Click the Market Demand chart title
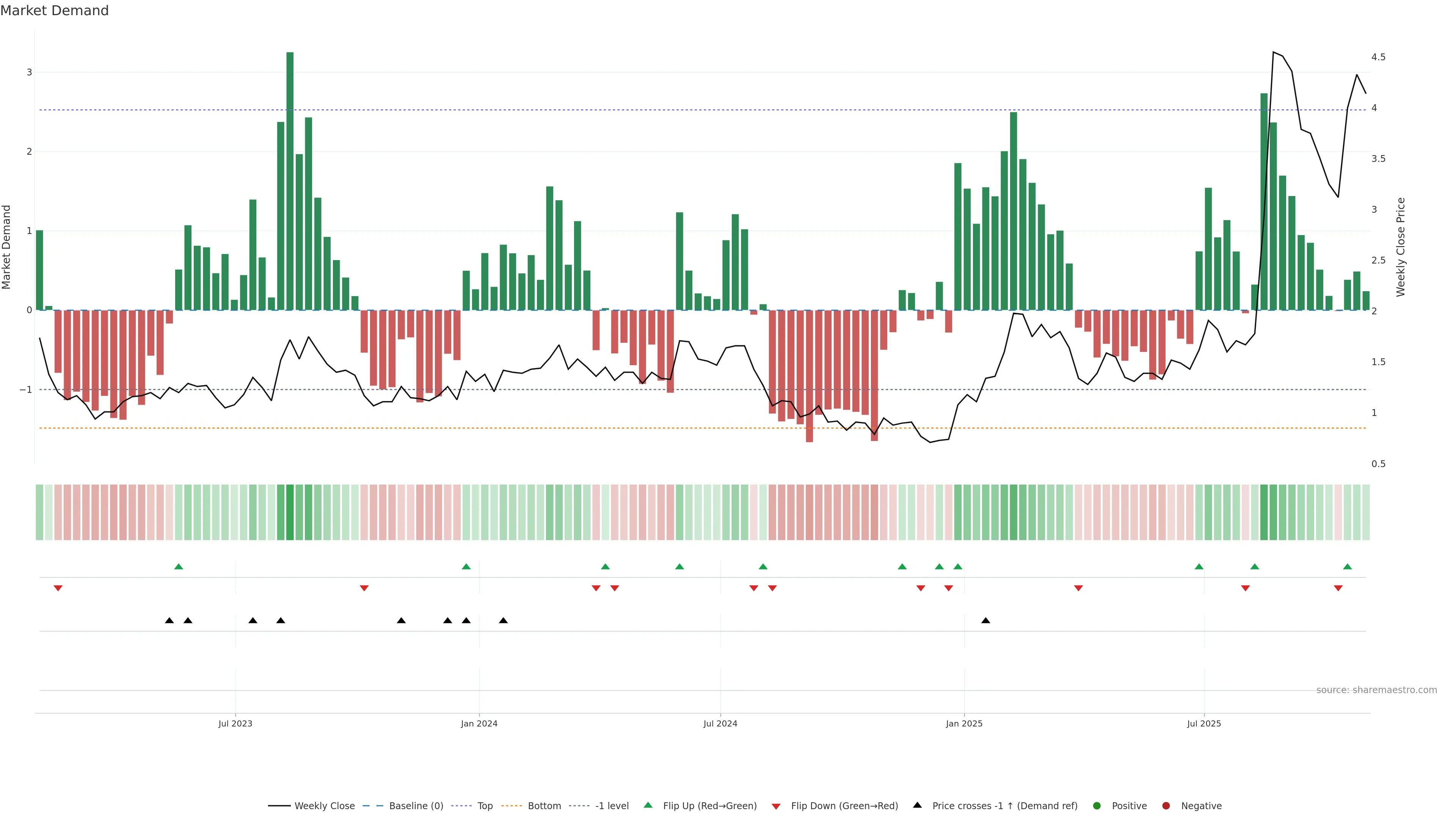The width and height of the screenshot is (1456, 819). pos(54,11)
